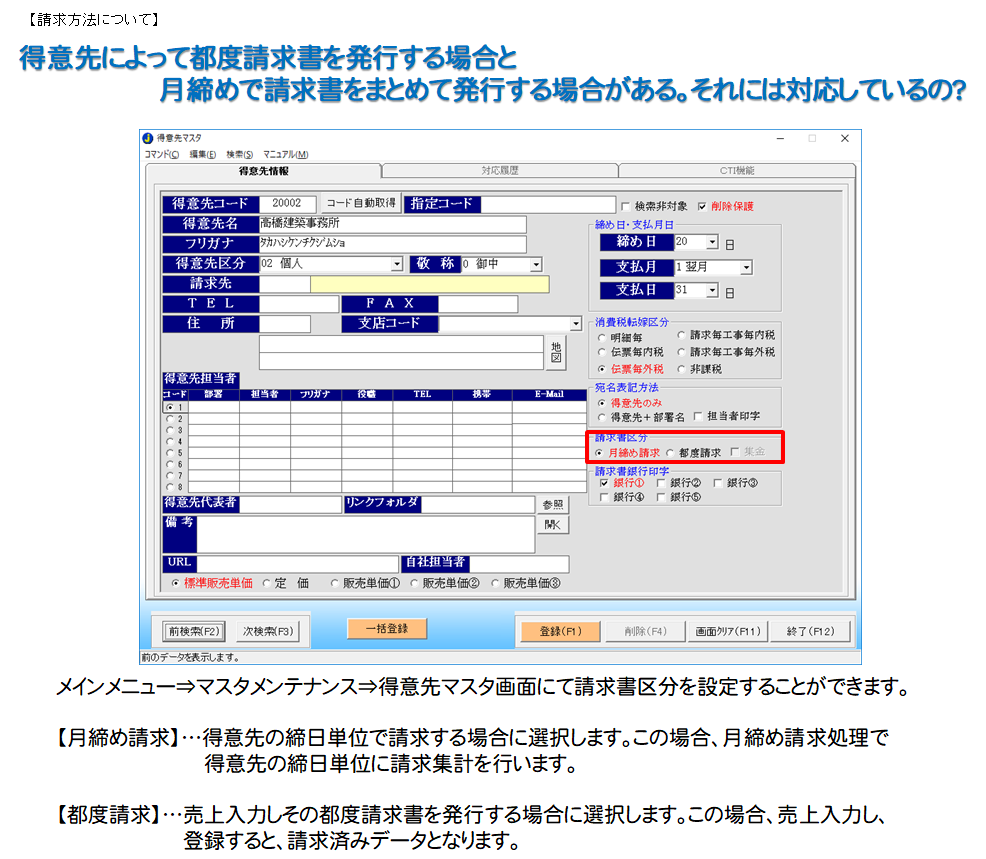The width and height of the screenshot is (986, 859).
Task: Switch to the 対応履歴 tab
Action: [499, 171]
